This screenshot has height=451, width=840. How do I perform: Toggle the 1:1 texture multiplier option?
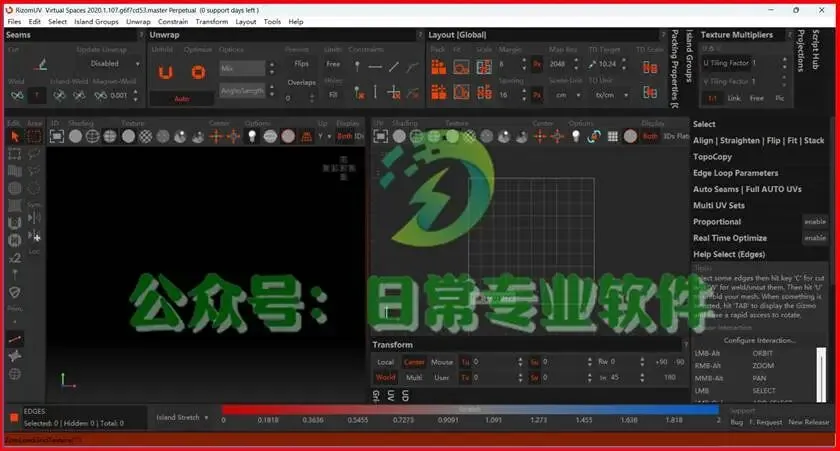pyautogui.click(x=712, y=99)
